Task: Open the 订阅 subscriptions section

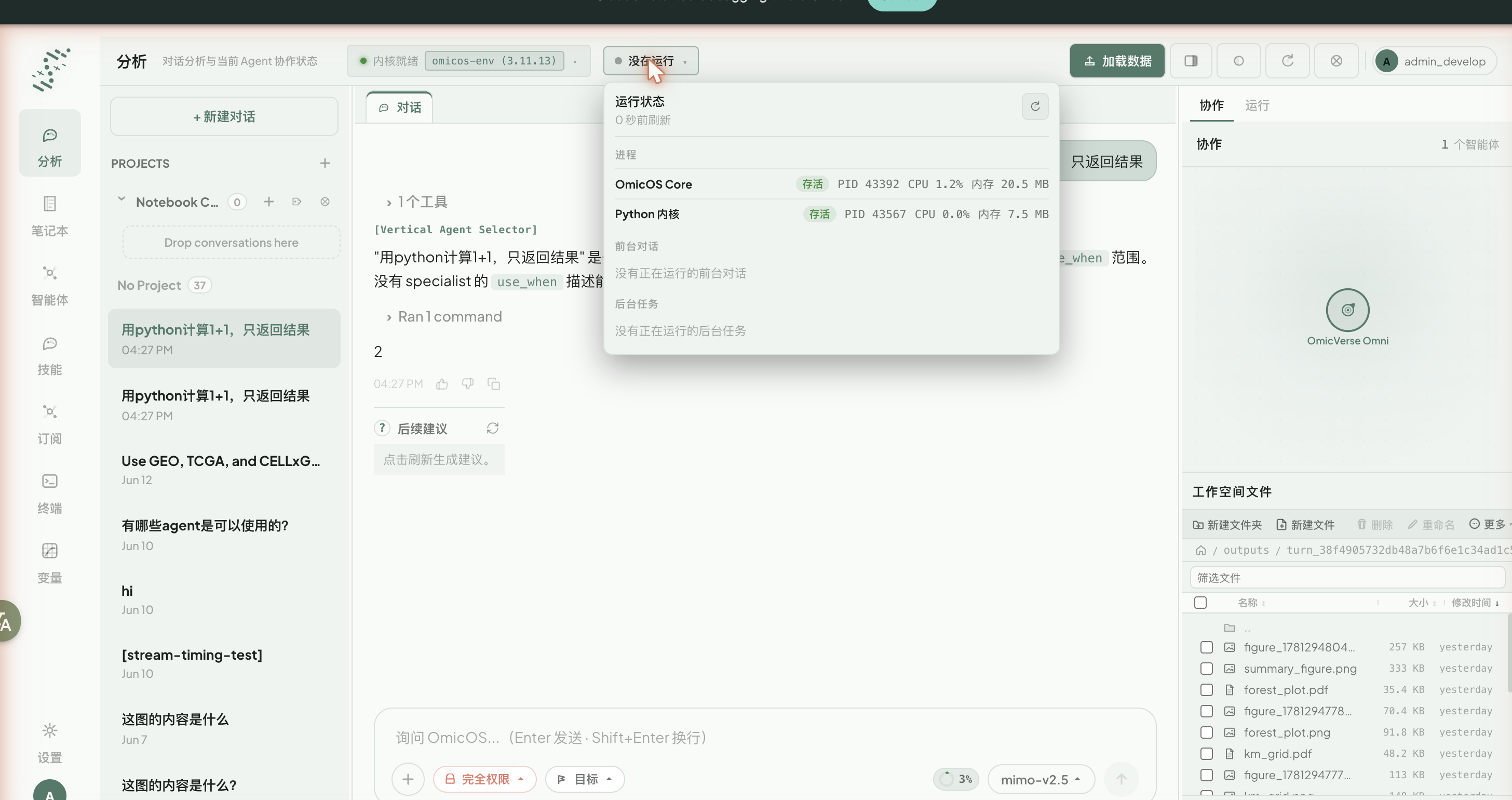Action: [50, 423]
